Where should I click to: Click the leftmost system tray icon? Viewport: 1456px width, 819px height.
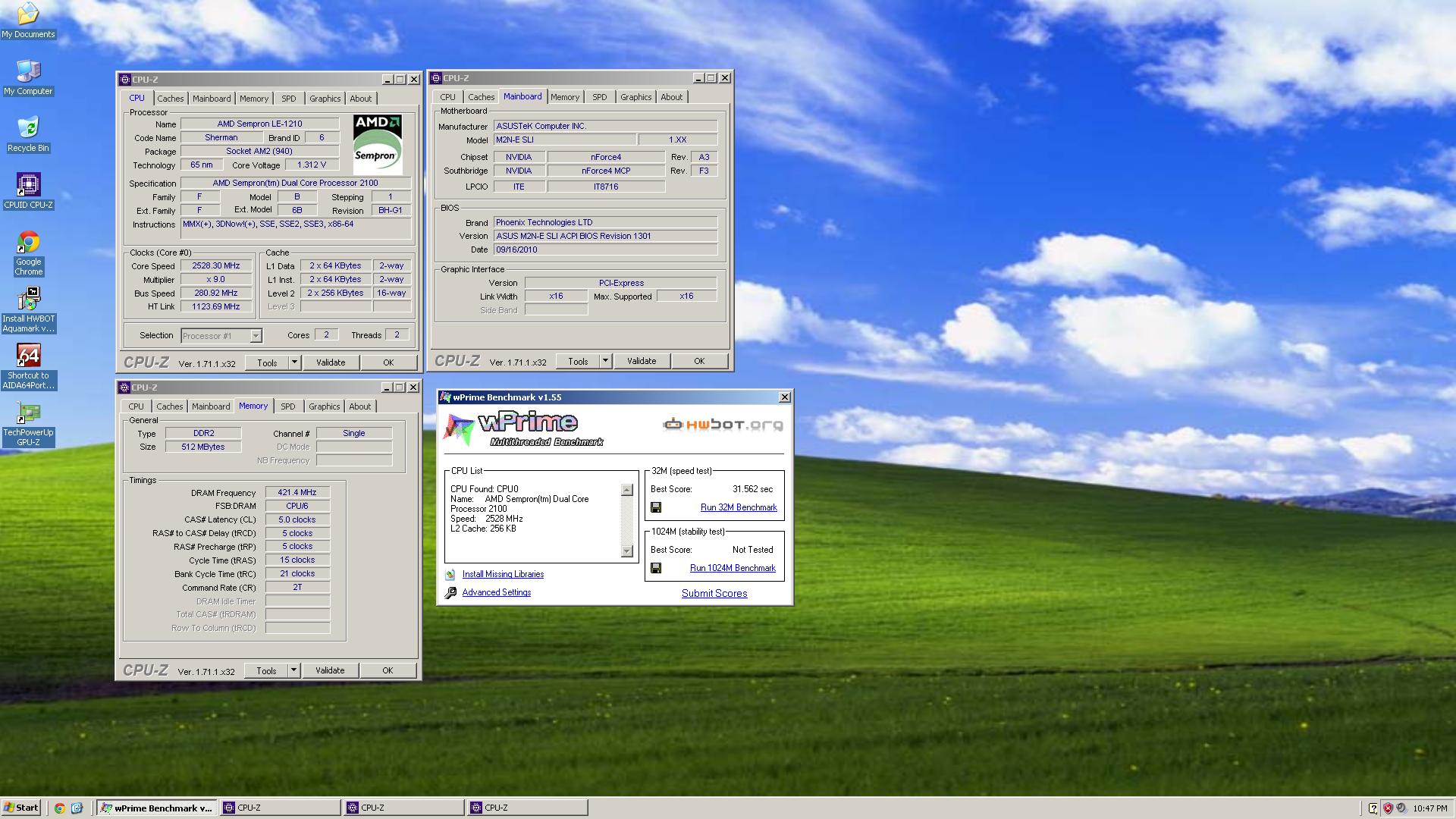tap(1373, 808)
